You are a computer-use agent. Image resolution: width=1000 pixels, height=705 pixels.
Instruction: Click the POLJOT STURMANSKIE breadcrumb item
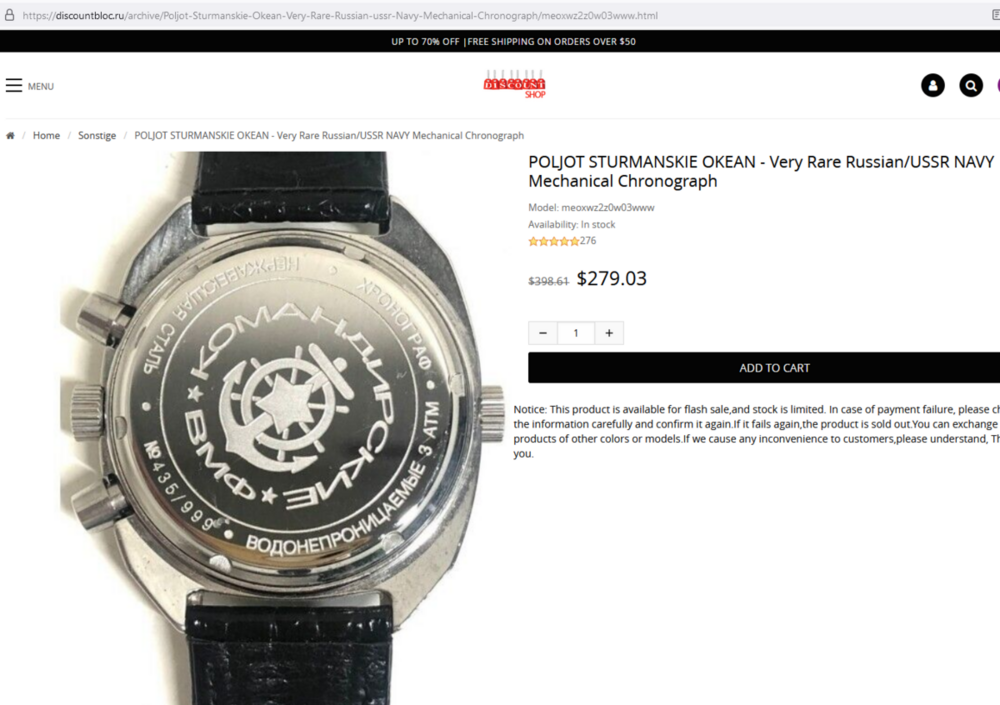click(x=329, y=135)
